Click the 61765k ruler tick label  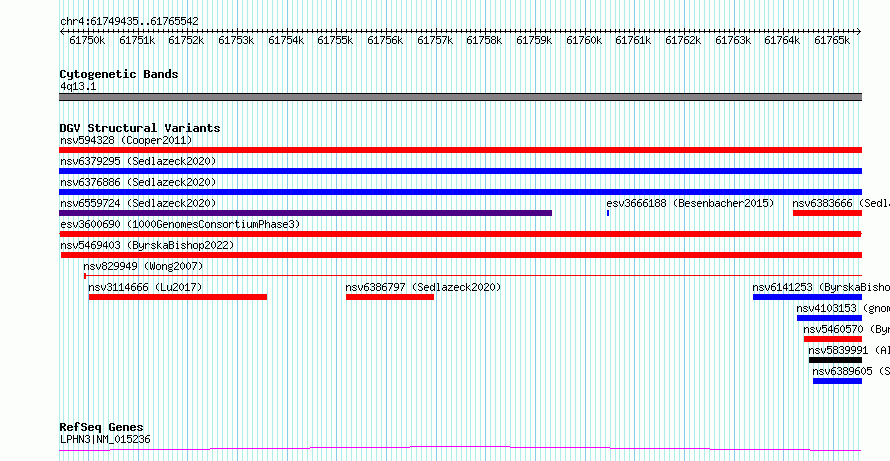coord(832,40)
